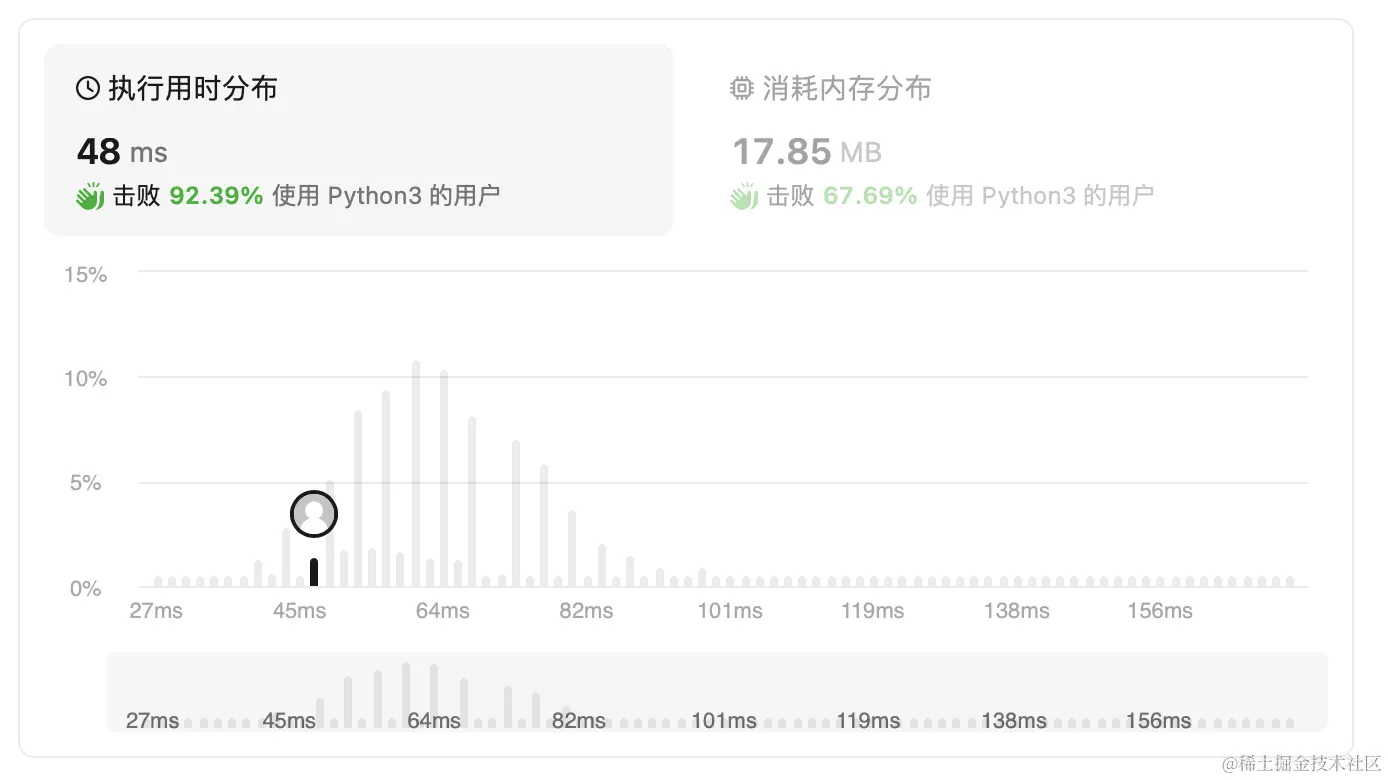Click the 82ms label on the main chart axis
Image resolution: width=1388 pixels, height=780 pixels.
tap(586, 611)
